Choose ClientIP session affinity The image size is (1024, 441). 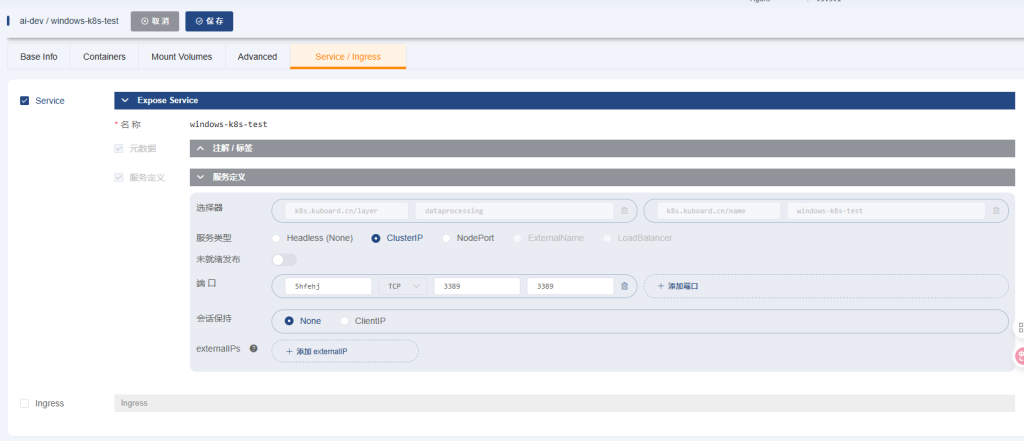click(345, 321)
